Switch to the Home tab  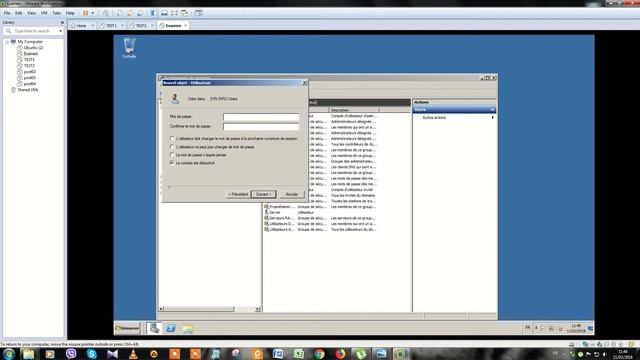point(81,26)
